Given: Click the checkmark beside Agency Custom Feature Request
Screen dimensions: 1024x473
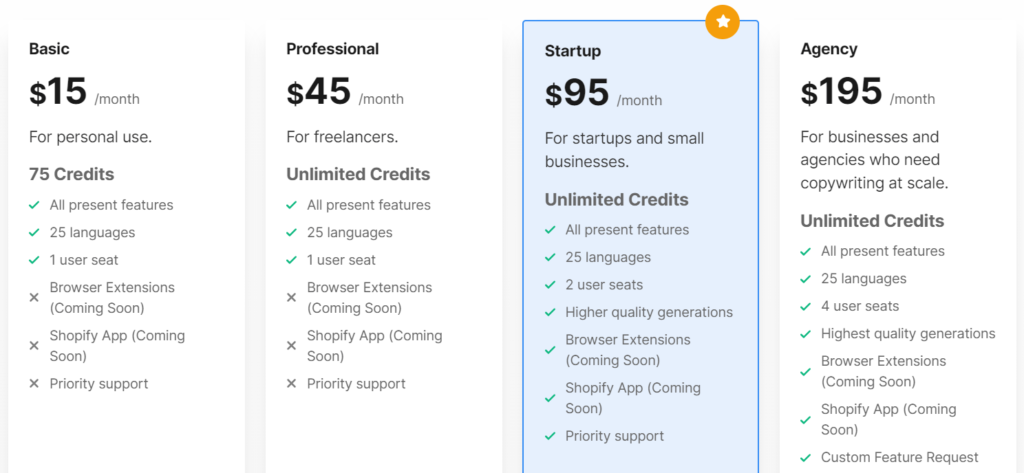Looking at the screenshot, I should [x=806, y=458].
